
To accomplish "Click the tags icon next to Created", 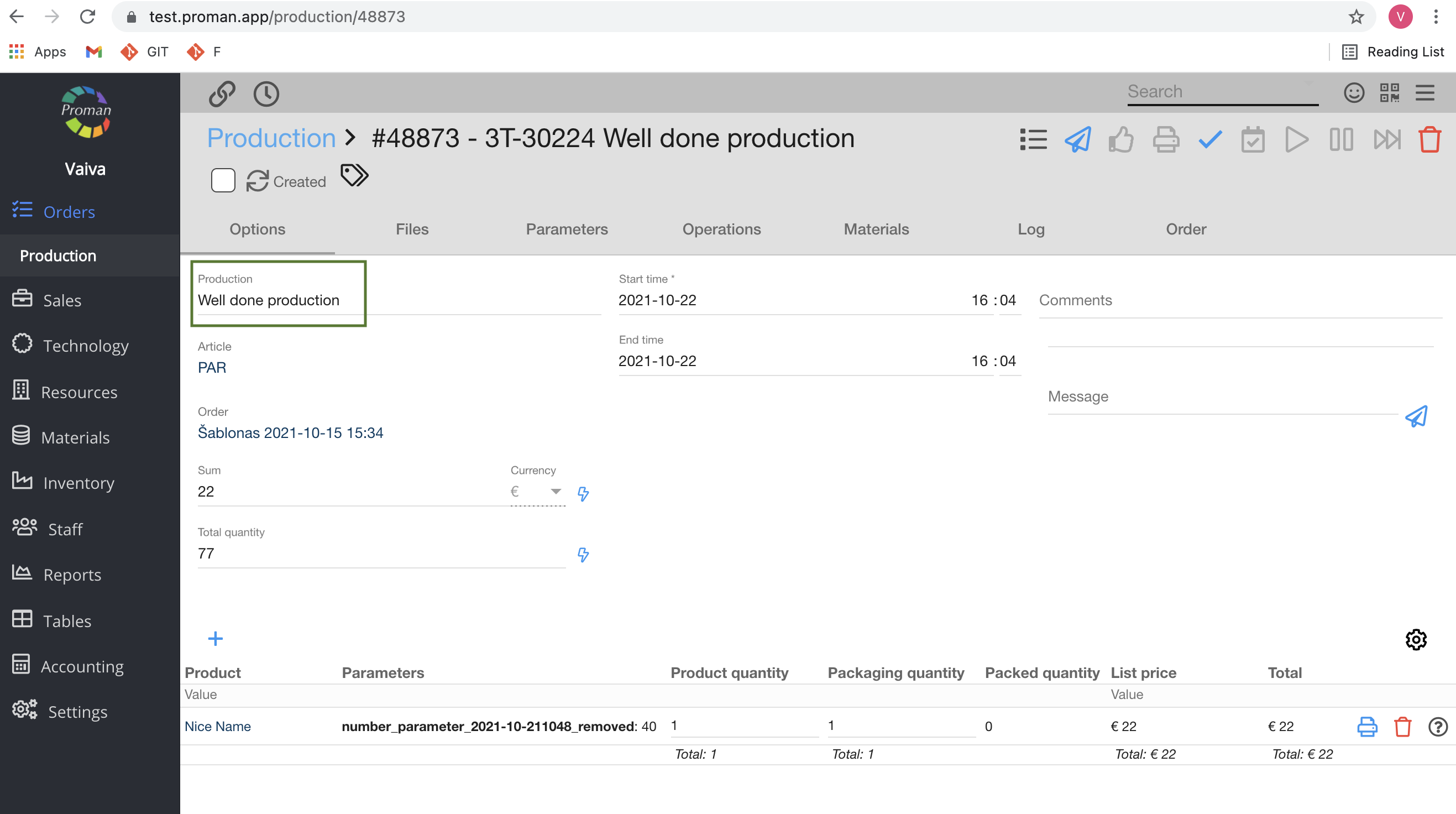I will (x=354, y=176).
